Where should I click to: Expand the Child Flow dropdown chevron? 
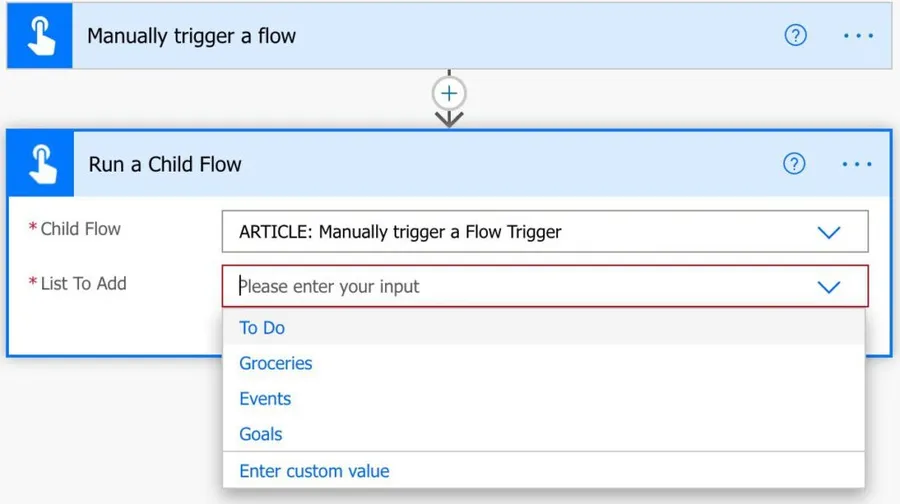[829, 232]
